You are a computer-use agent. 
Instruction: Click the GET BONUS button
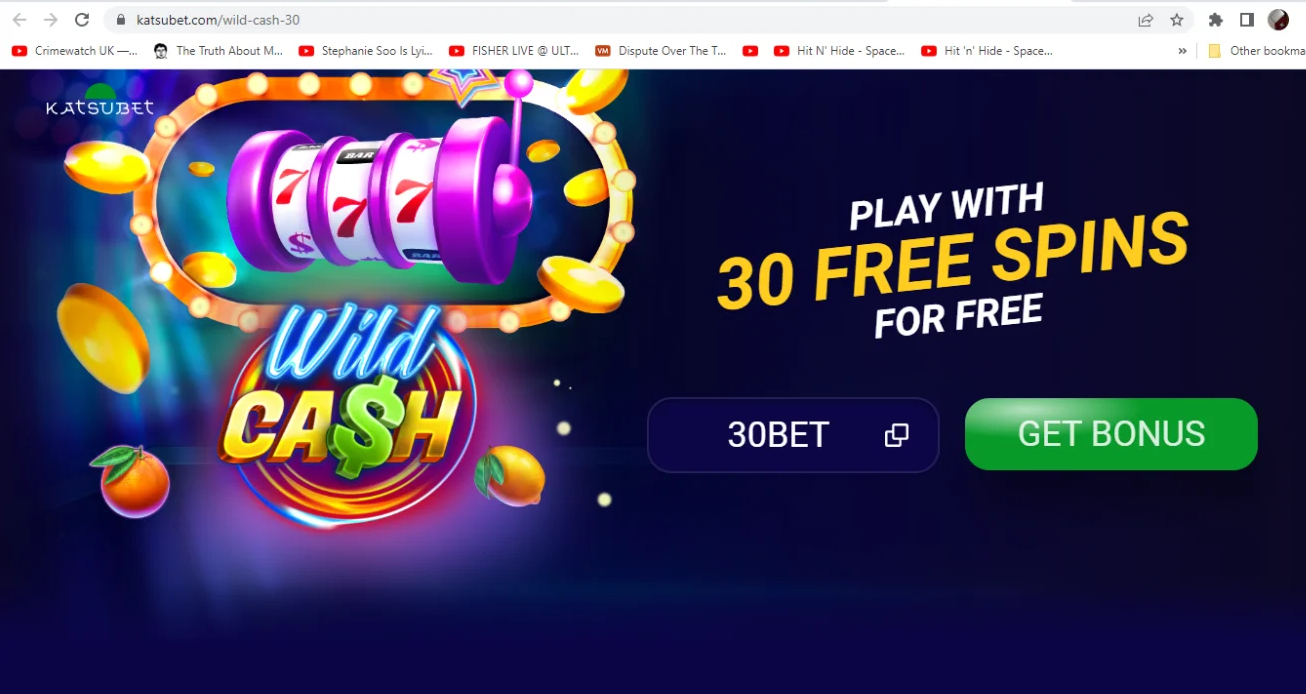pyautogui.click(x=1111, y=434)
